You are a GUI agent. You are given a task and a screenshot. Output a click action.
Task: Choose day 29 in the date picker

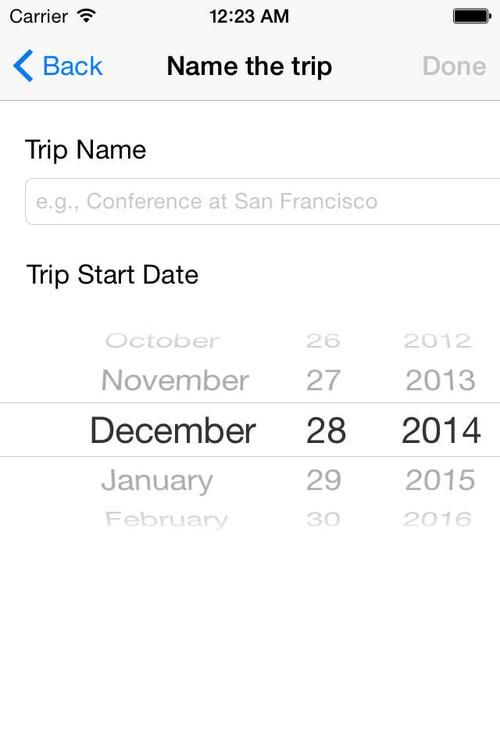(323, 480)
